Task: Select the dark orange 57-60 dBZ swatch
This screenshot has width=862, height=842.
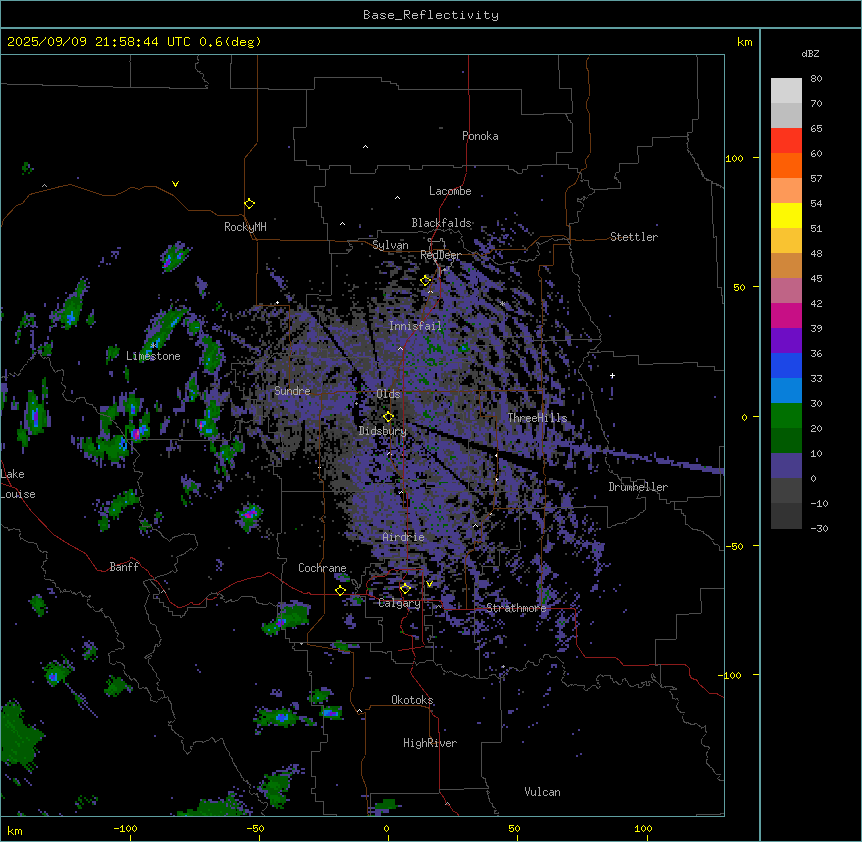Action: coord(786,165)
